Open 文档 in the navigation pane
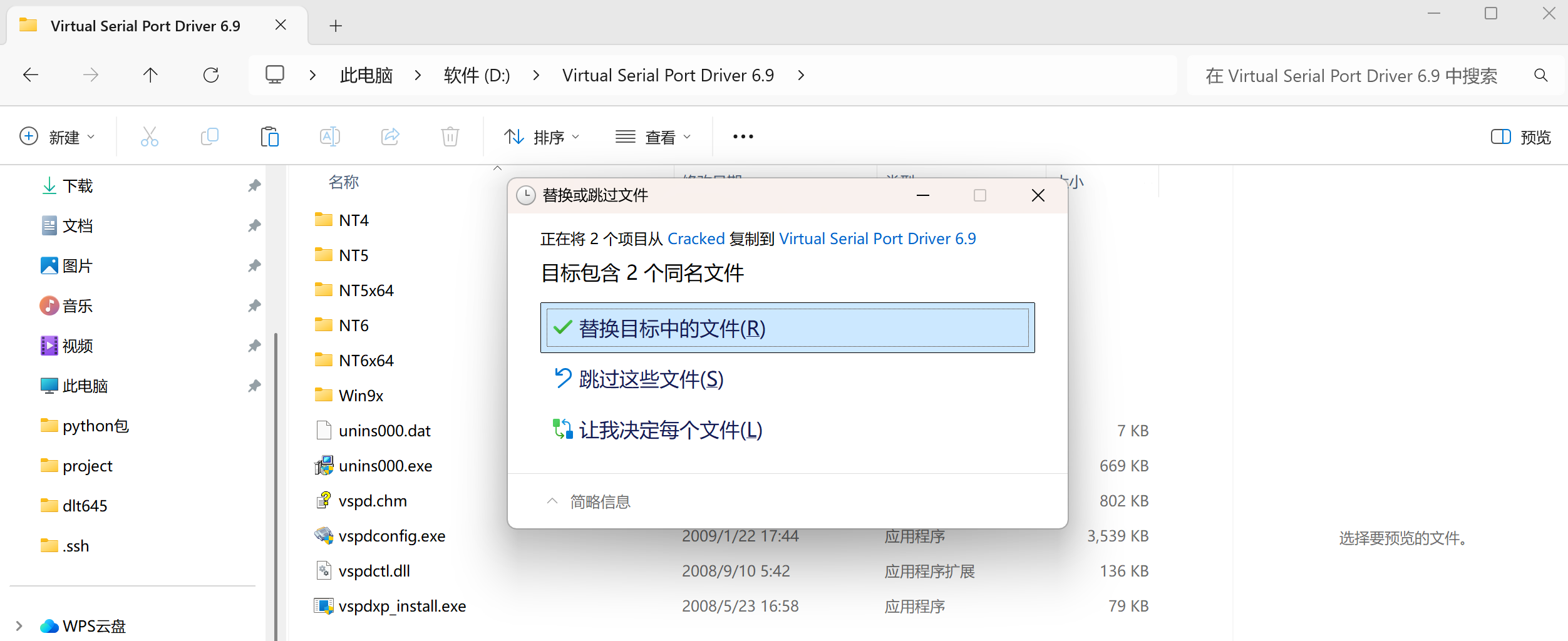The height and width of the screenshot is (641, 1568). 78,226
